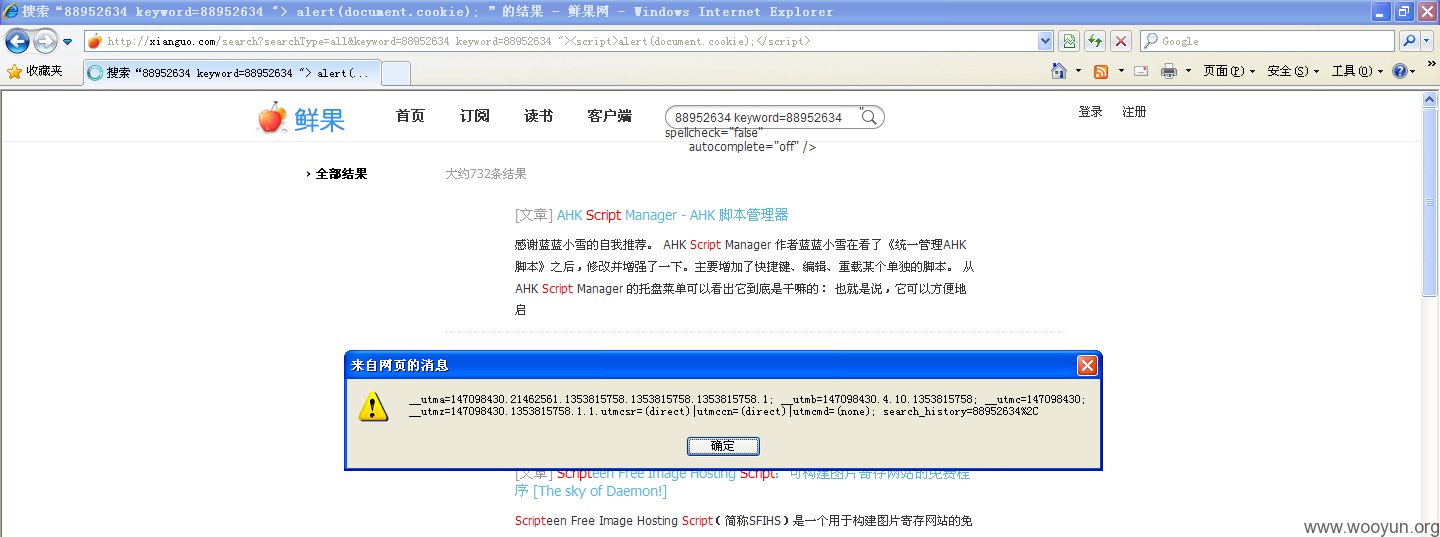Image resolution: width=1440 pixels, height=537 pixels.
Task: Close the 来自网页的消息 dialog with red X
Action: pyautogui.click(x=1087, y=365)
